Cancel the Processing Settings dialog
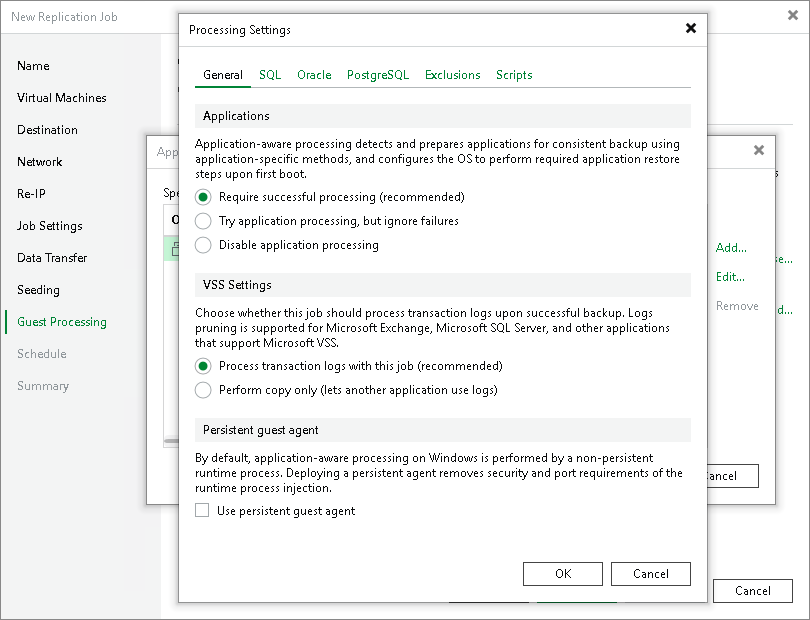The width and height of the screenshot is (810, 620). 650,574
